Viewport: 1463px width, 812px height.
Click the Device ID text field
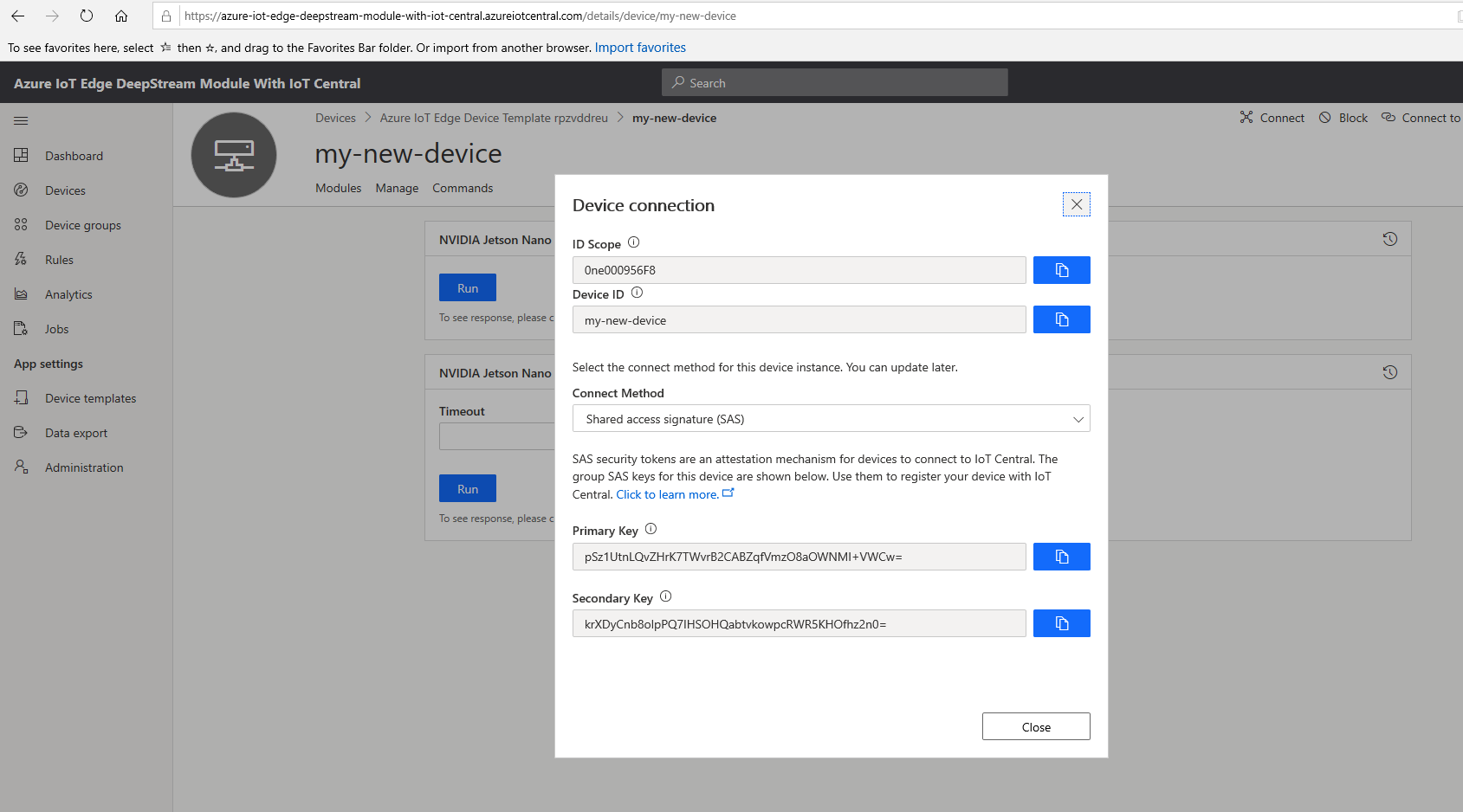[799, 319]
